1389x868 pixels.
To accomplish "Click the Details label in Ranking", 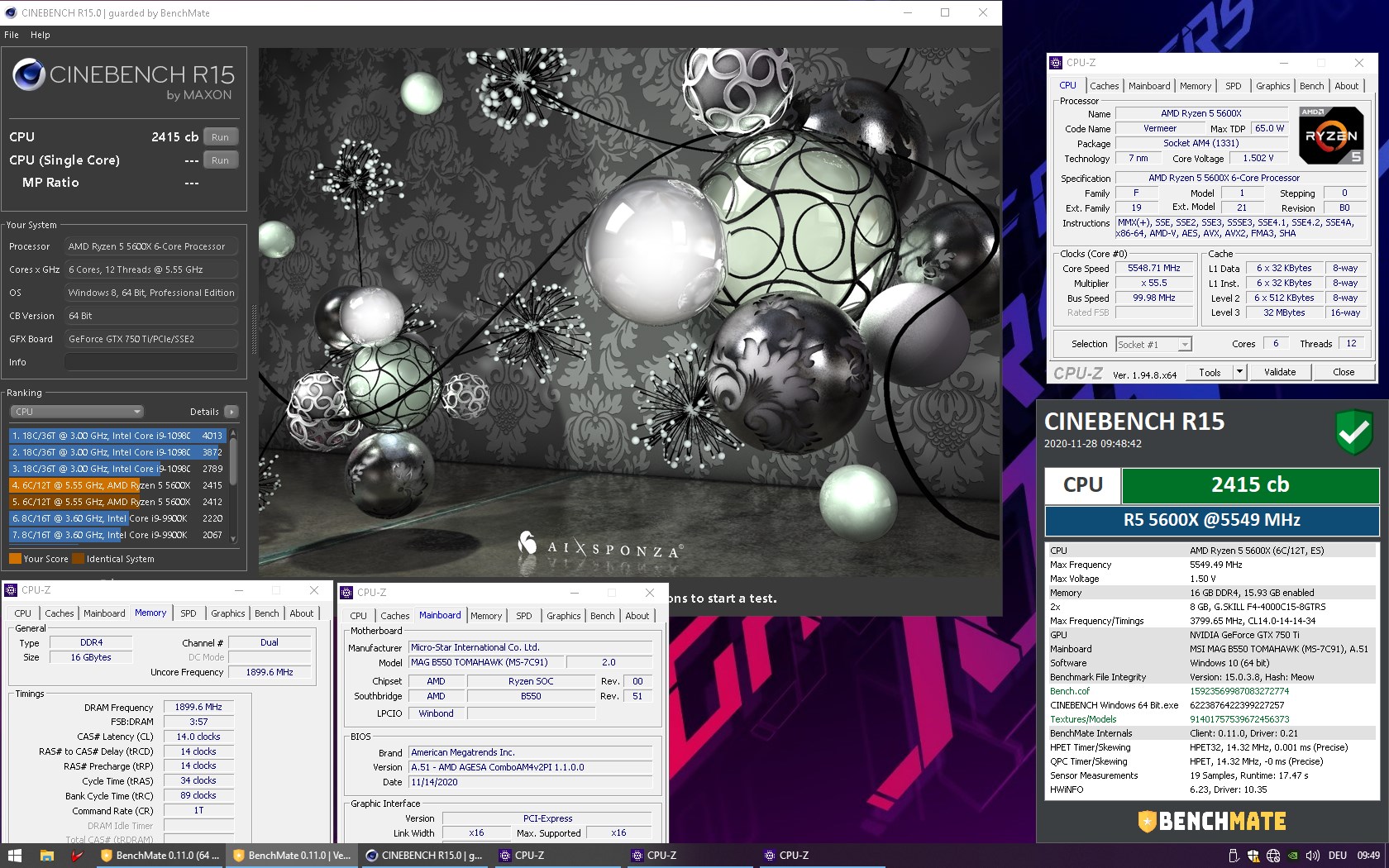I will click(x=204, y=412).
